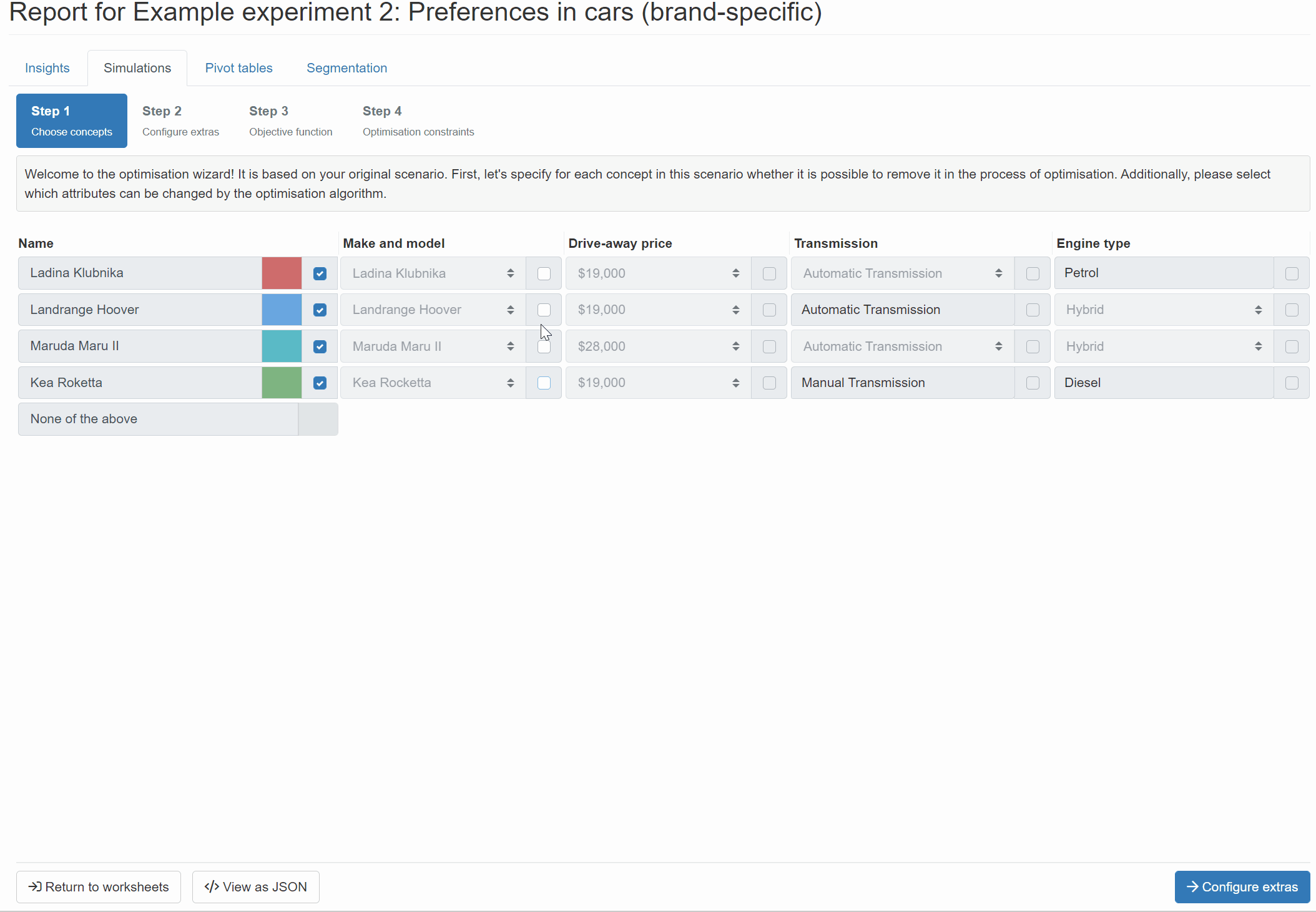Click the arrow icon on Return to worksheets
1316x912 pixels.
click(36, 886)
